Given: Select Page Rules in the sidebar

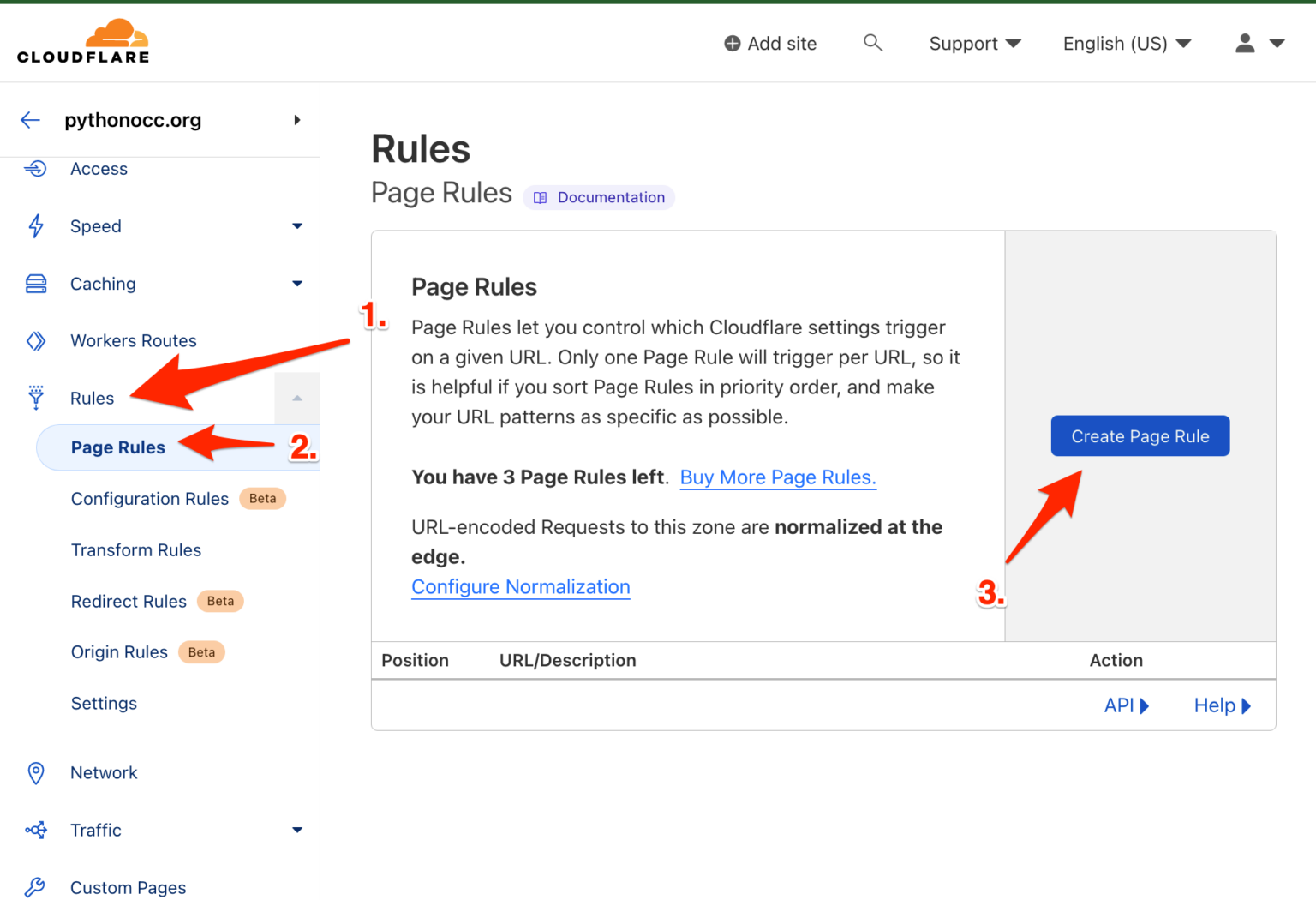Looking at the screenshot, I should (x=117, y=447).
